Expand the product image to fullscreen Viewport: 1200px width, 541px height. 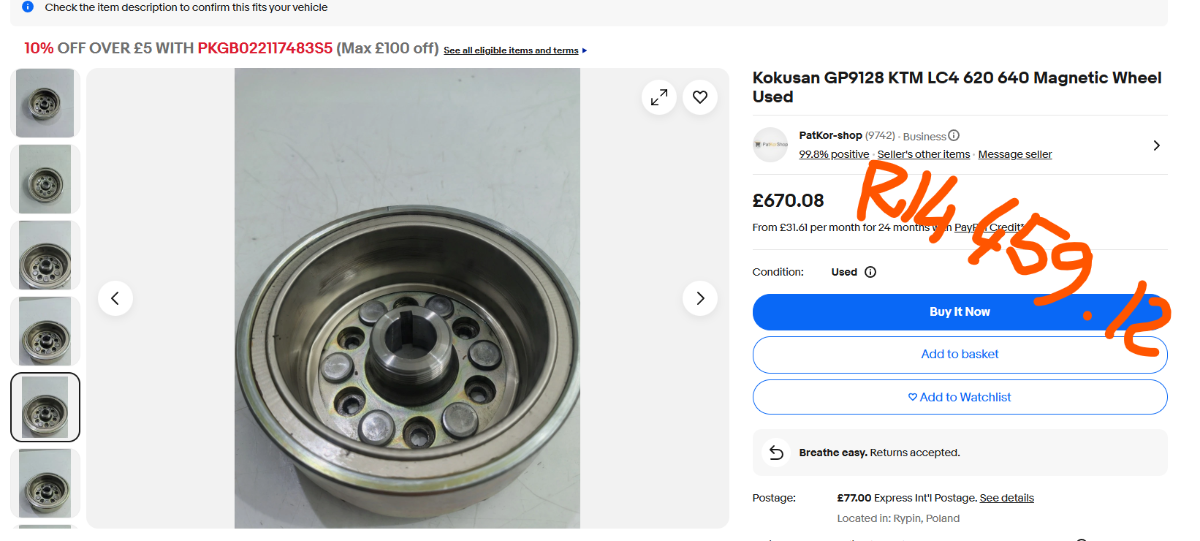pyautogui.click(x=659, y=97)
